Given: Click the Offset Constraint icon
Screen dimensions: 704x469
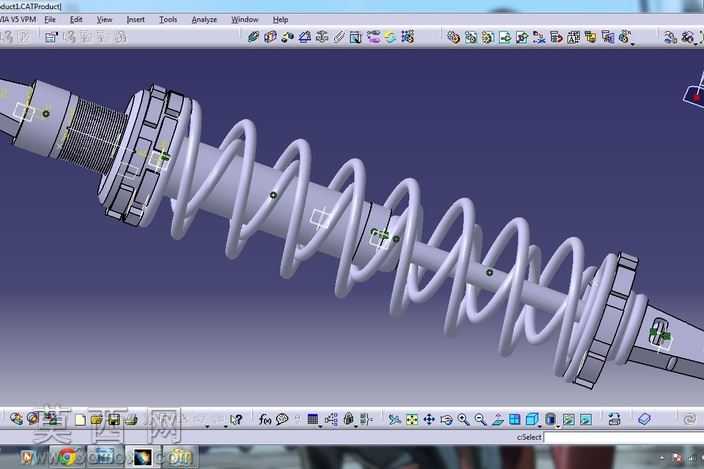Looking at the screenshot, I should tap(287, 37).
